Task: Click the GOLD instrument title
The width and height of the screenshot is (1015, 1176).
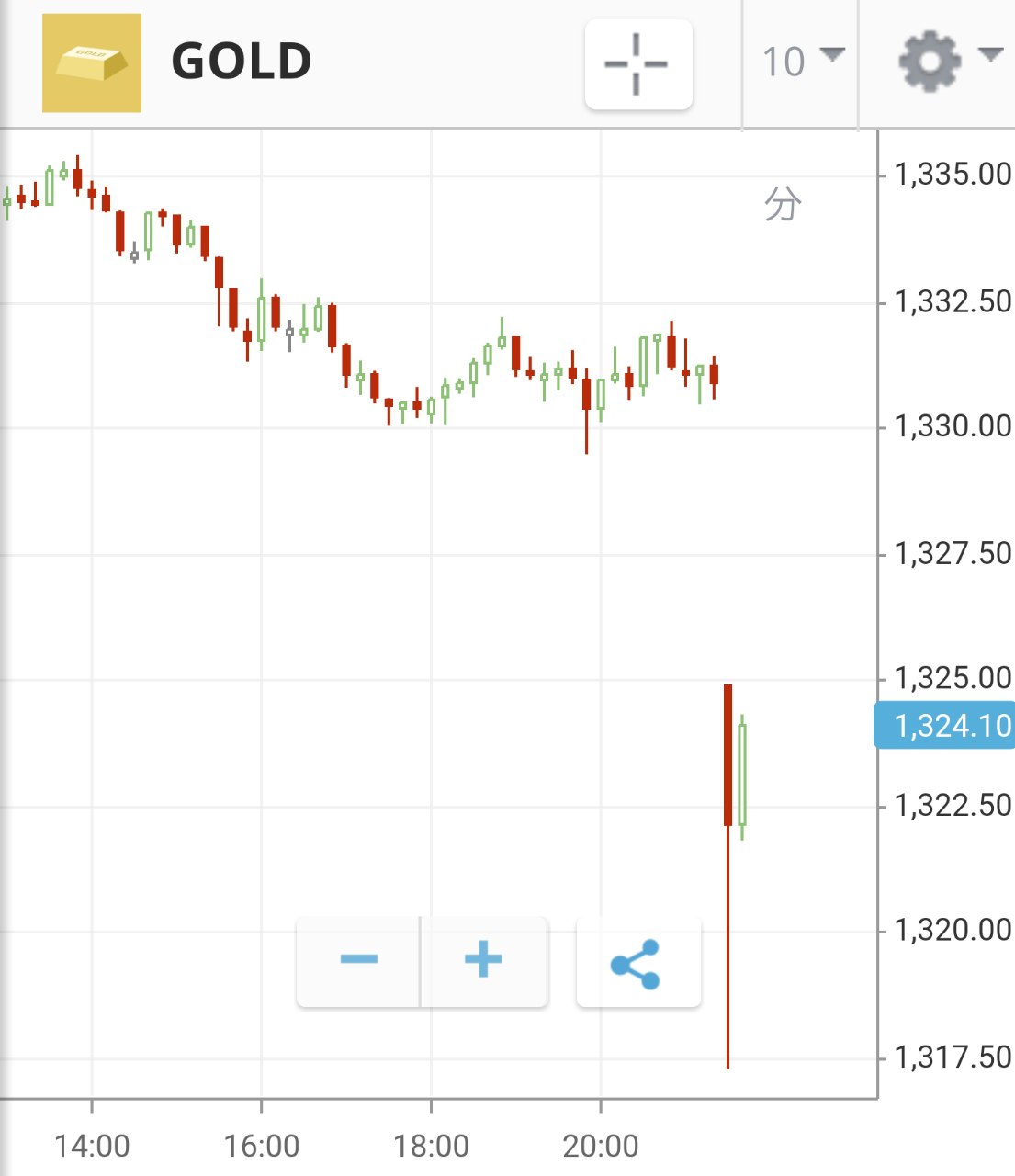Action: pyautogui.click(x=242, y=62)
